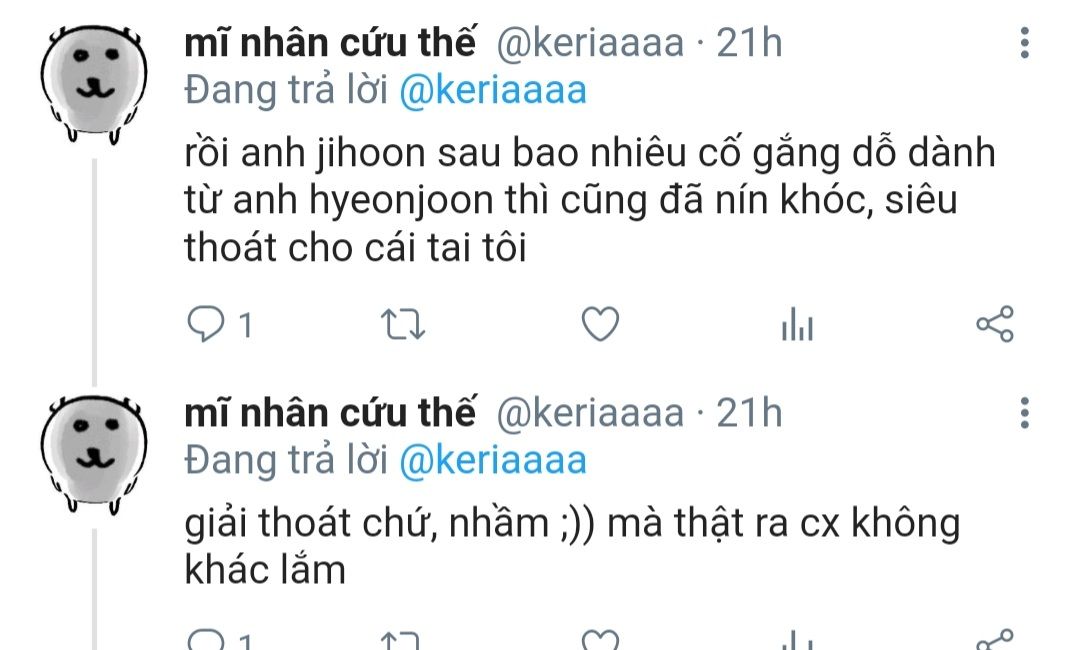Image resolution: width=1080 pixels, height=650 pixels.
Task: Open second tweet's bear avatar profile picture
Action: pyautogui.click(x=94, y=454)
